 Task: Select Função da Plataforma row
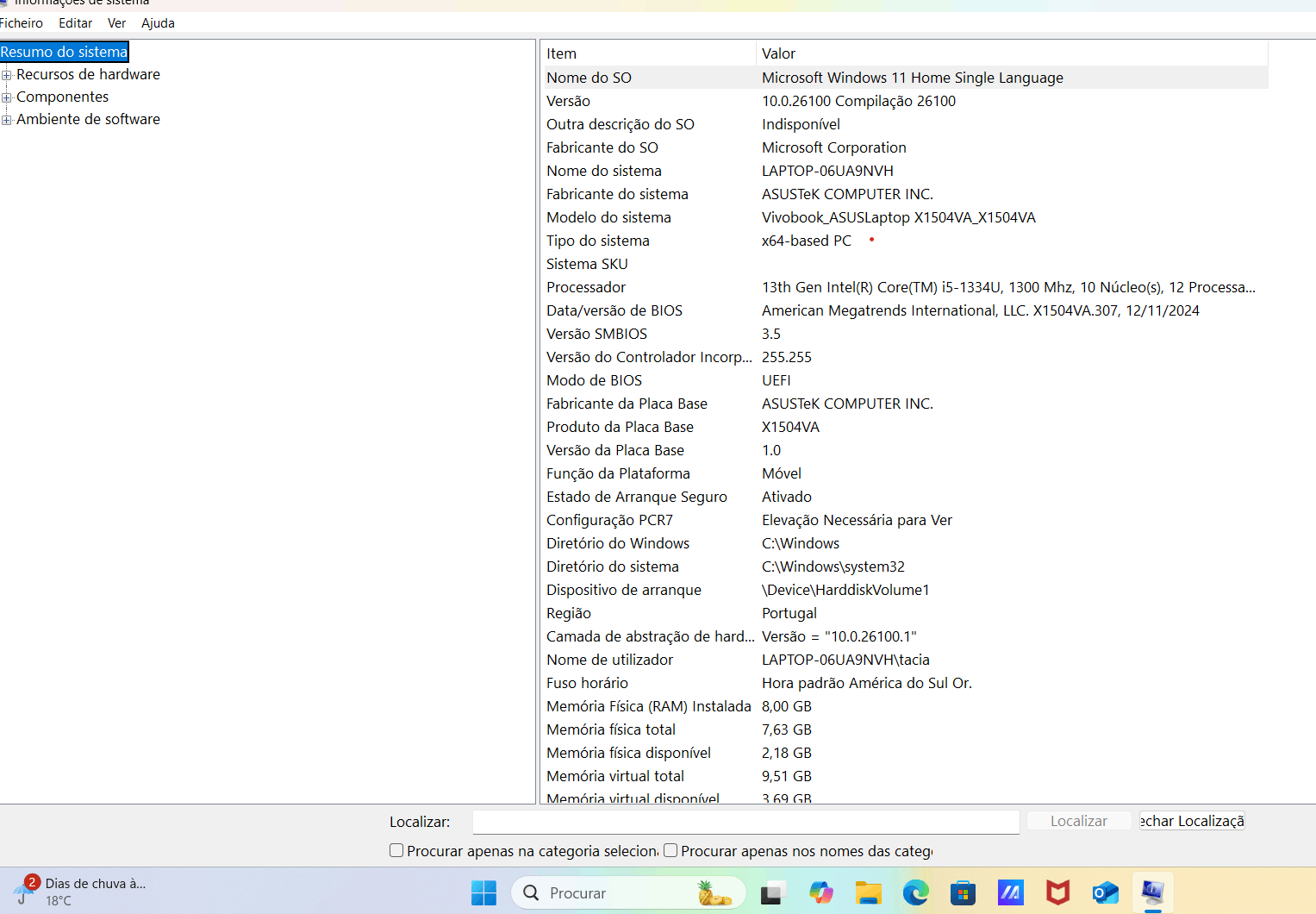[x=905, y=473]
